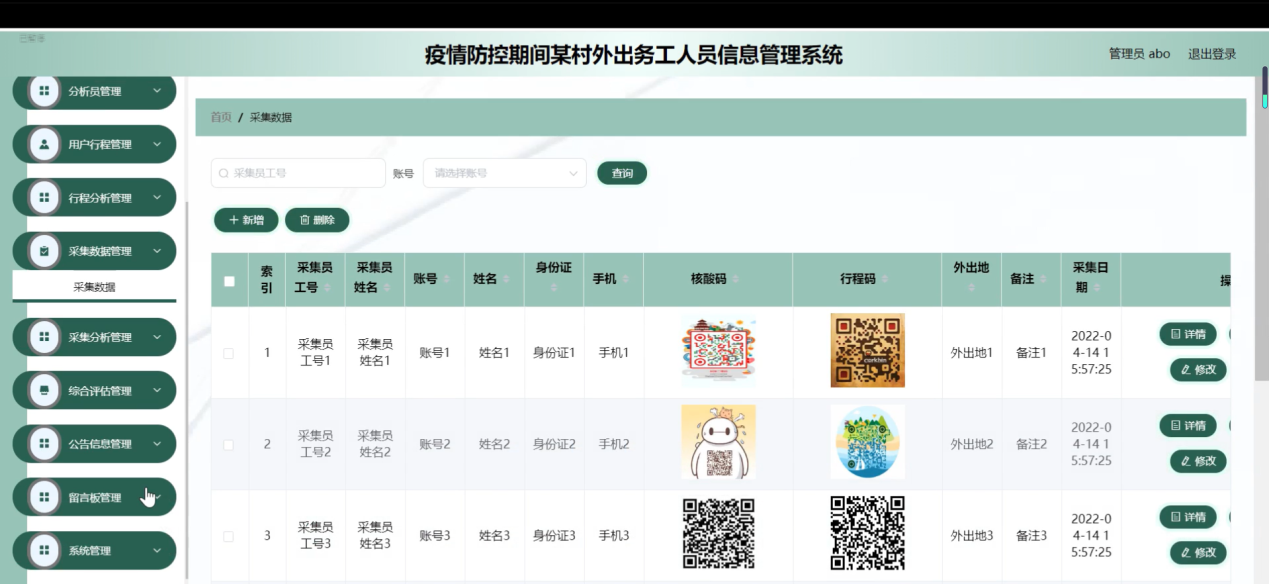Collapse 采集数据管理 menu chevron
This screenshot has width=1269, height=584.
click(157, 251)
